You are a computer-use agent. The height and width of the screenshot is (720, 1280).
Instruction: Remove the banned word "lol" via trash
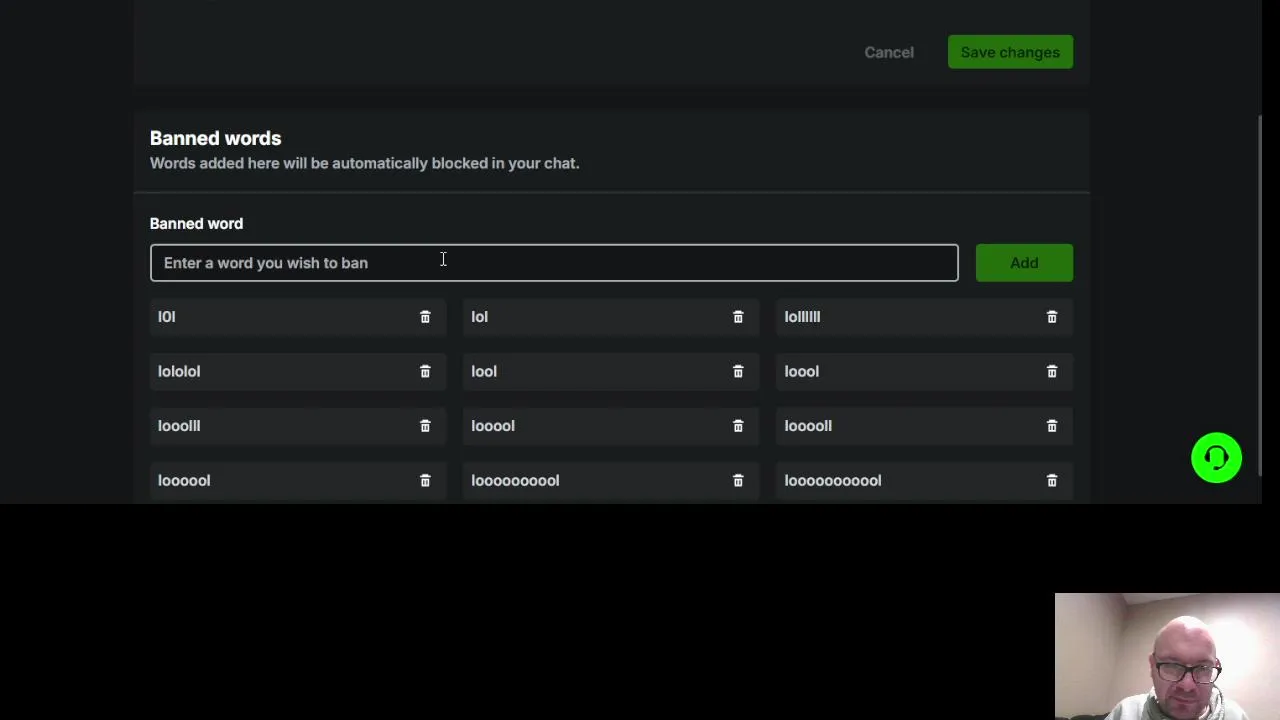point(738,317)
